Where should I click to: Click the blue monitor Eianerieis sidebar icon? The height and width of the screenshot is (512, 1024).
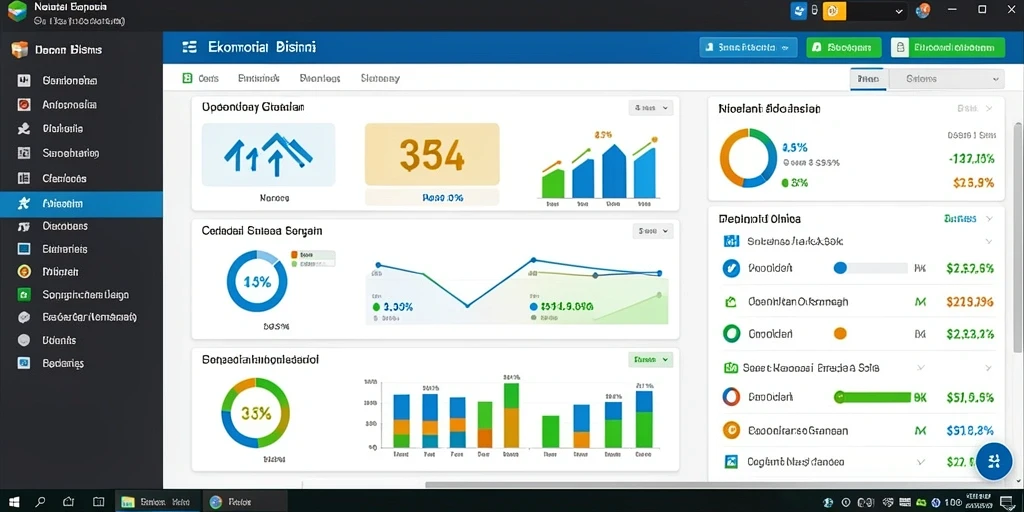coord(24,249)
